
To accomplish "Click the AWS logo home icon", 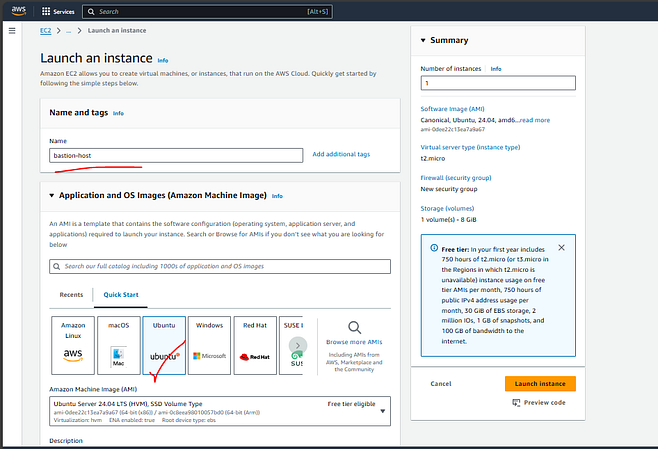I will coord(19,11).
